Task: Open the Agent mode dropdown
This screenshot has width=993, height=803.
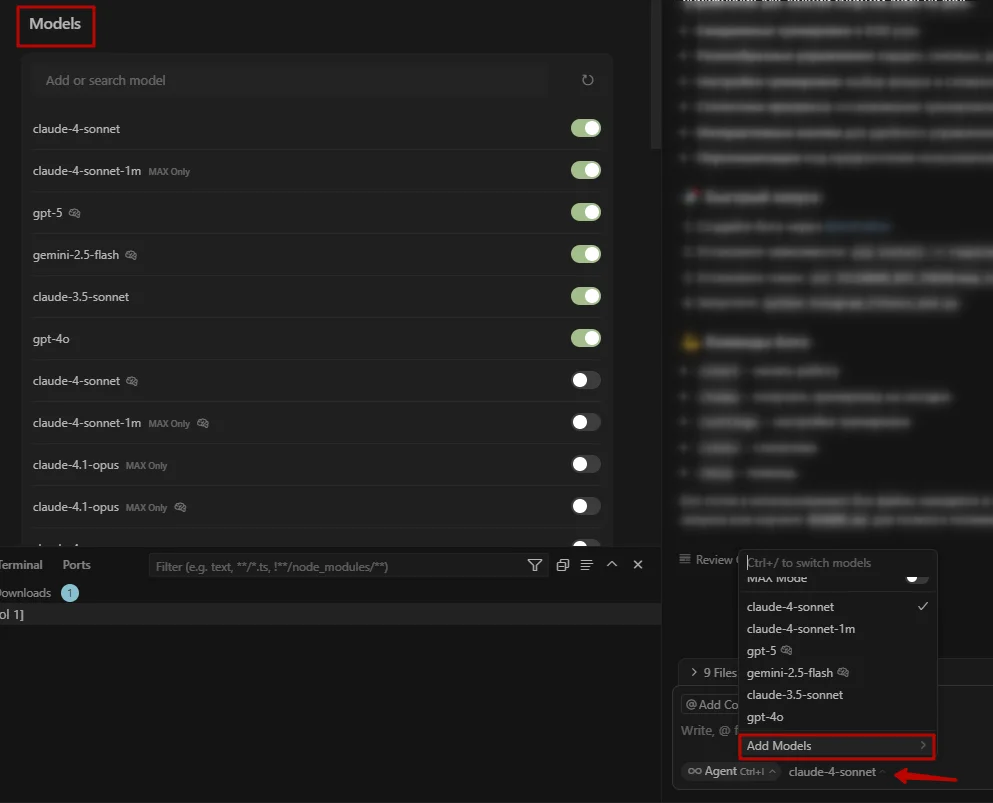Action: [x=729, y=772]
